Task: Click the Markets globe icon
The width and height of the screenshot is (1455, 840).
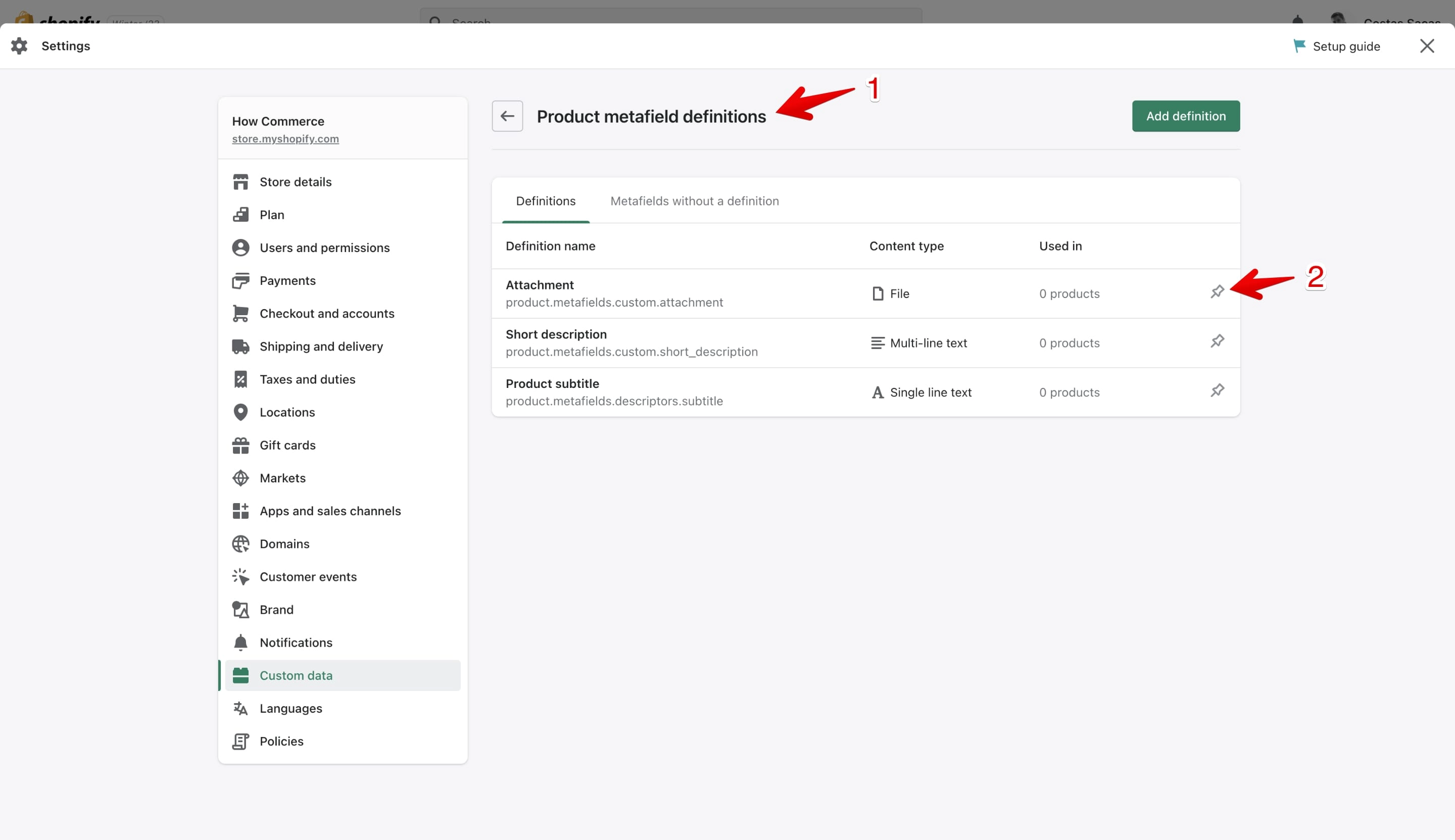Action: point(240,478)
